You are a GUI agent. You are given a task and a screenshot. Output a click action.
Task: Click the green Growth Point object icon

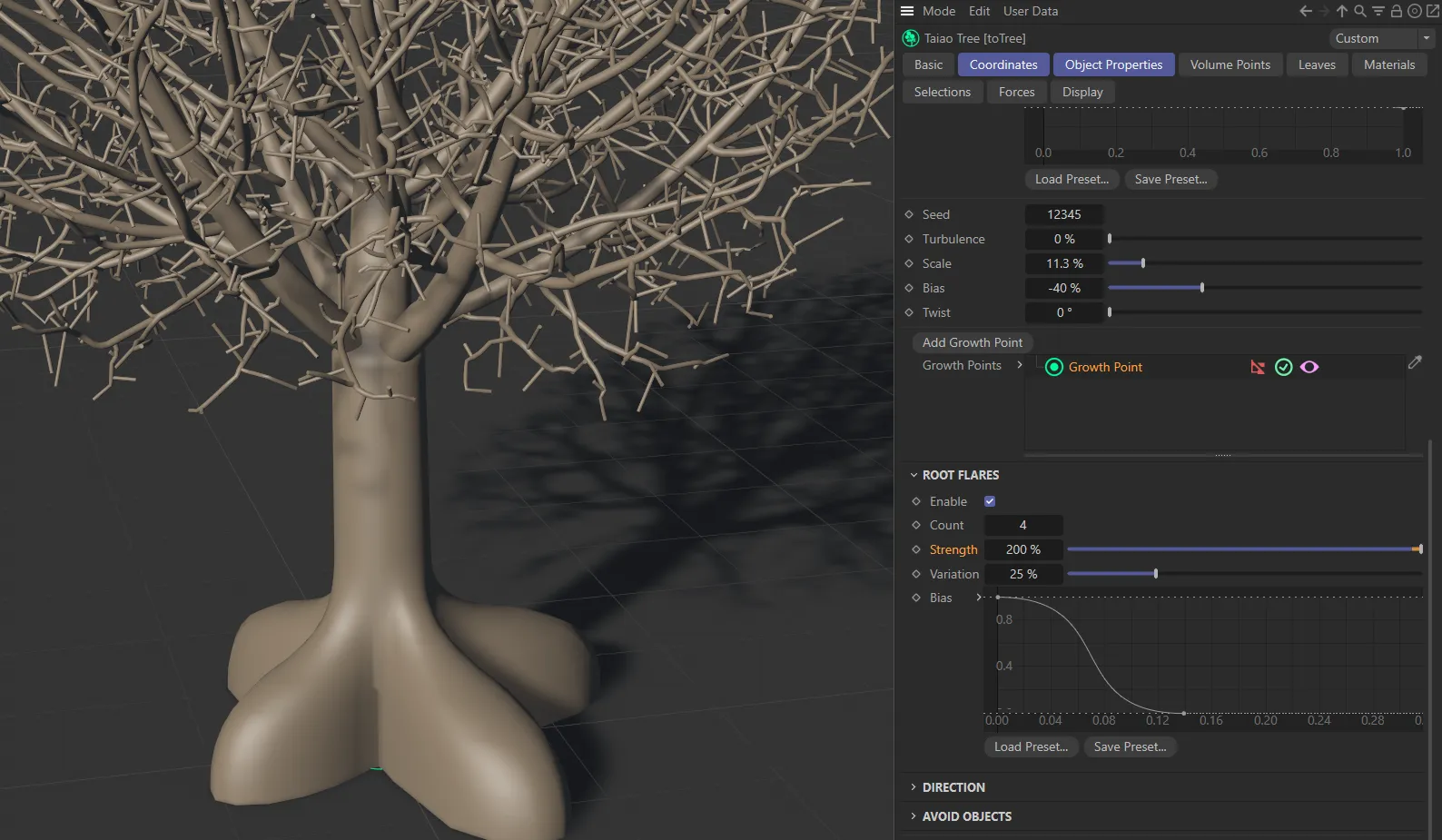(x=1054, y=367)
